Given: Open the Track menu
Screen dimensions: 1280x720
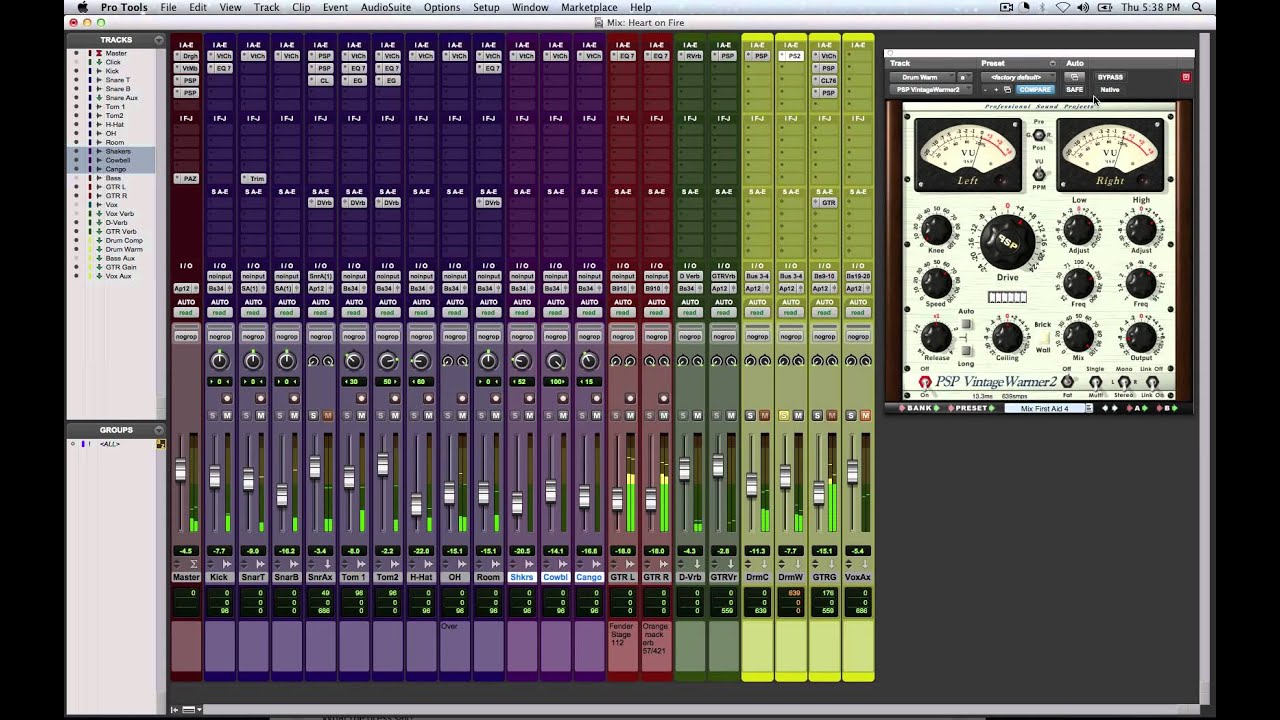Looking at the screenshot, I should (266, 7).
